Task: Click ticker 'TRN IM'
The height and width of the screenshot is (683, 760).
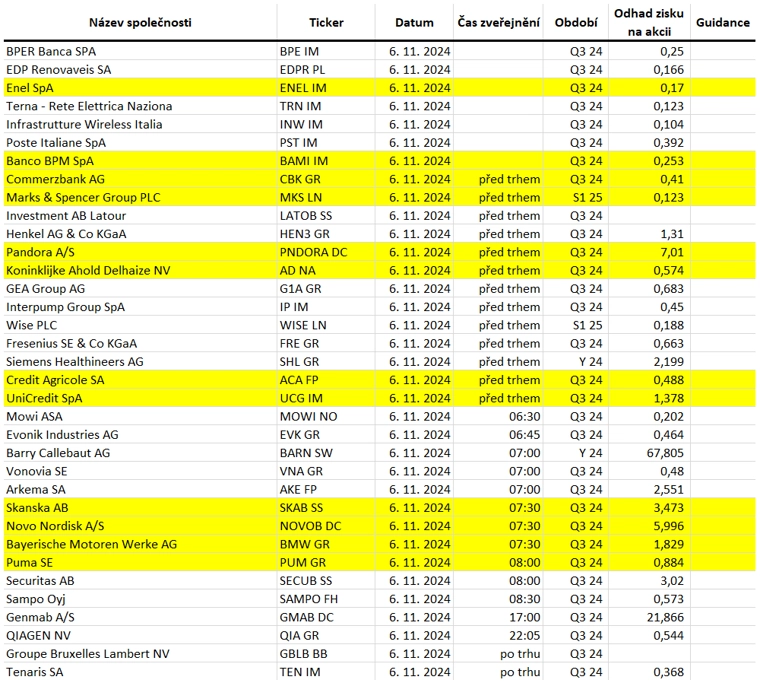Action: (x=301, y=106)
